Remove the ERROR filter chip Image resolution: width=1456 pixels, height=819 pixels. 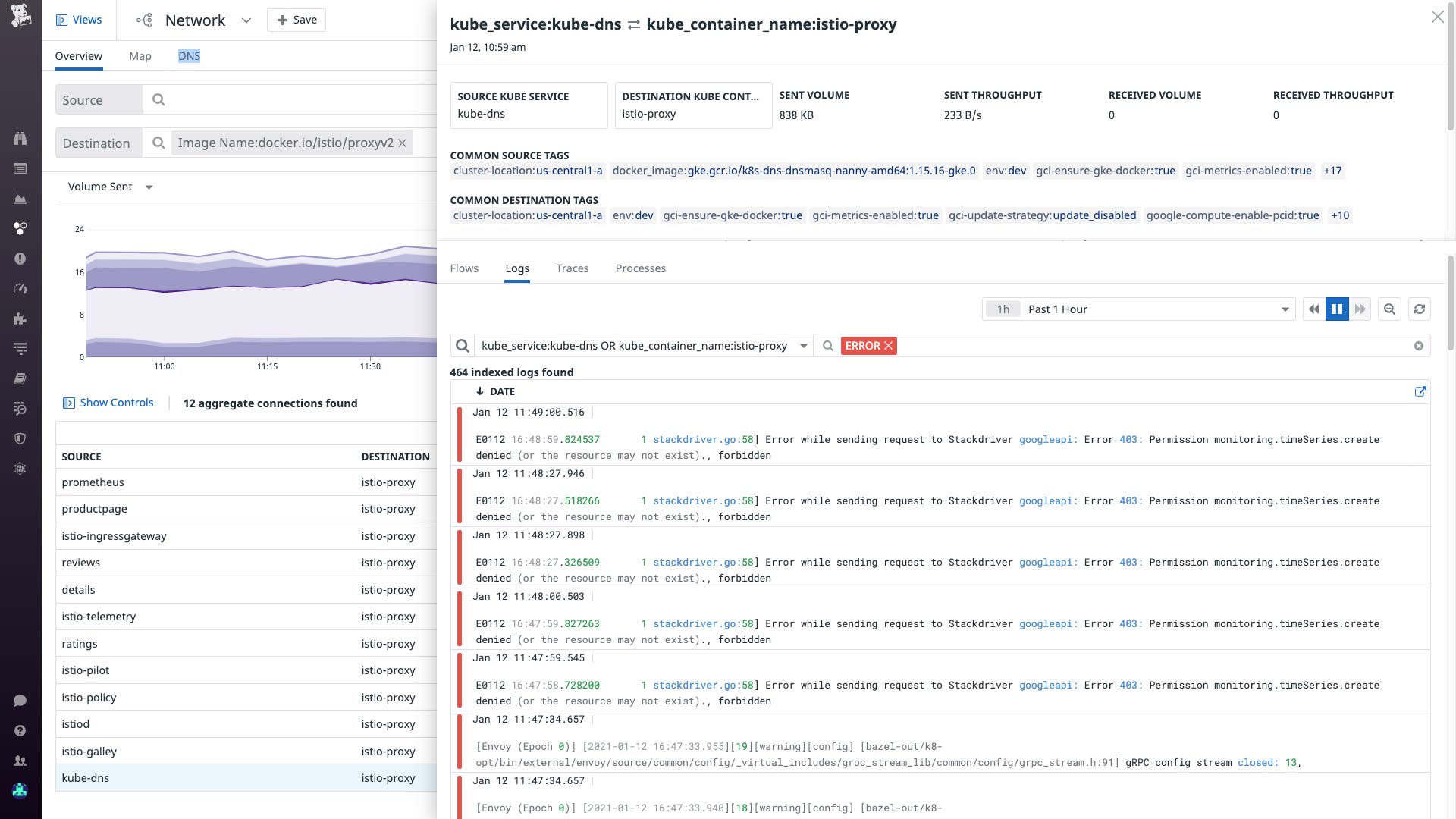coord(888,346)
